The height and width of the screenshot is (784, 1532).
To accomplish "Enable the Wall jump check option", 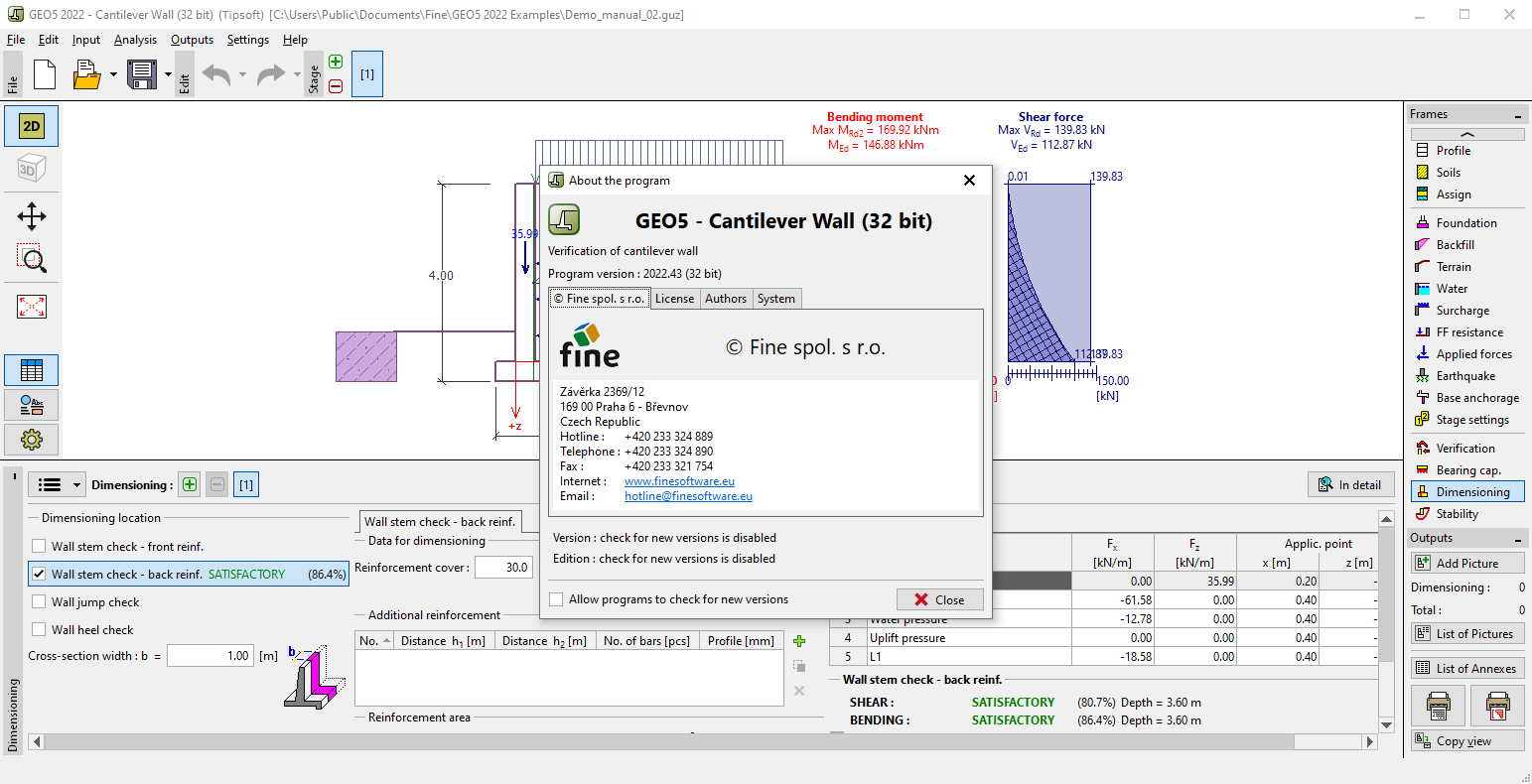I will pyautogui.click(x=39, y=602).
